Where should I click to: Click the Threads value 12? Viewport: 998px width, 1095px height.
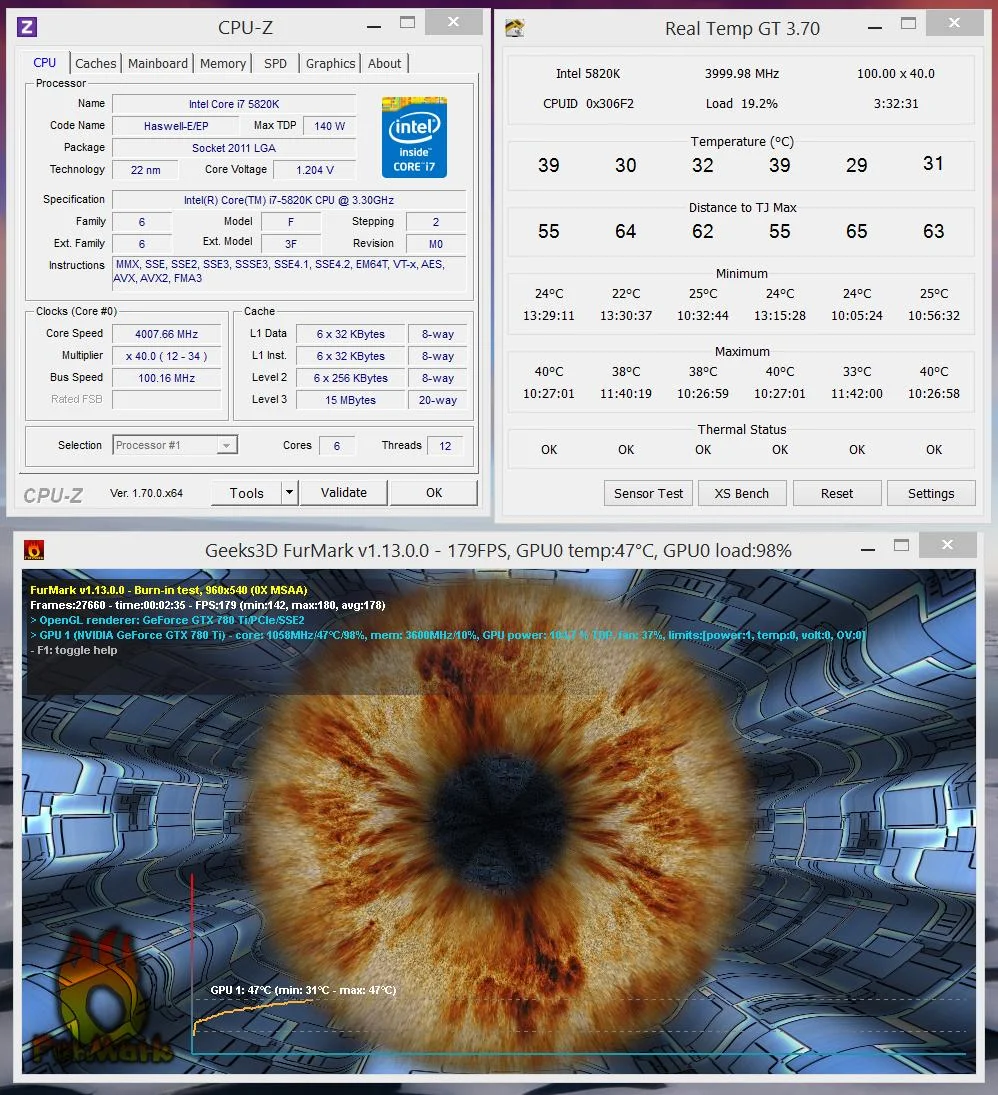(x=445, y=446)
